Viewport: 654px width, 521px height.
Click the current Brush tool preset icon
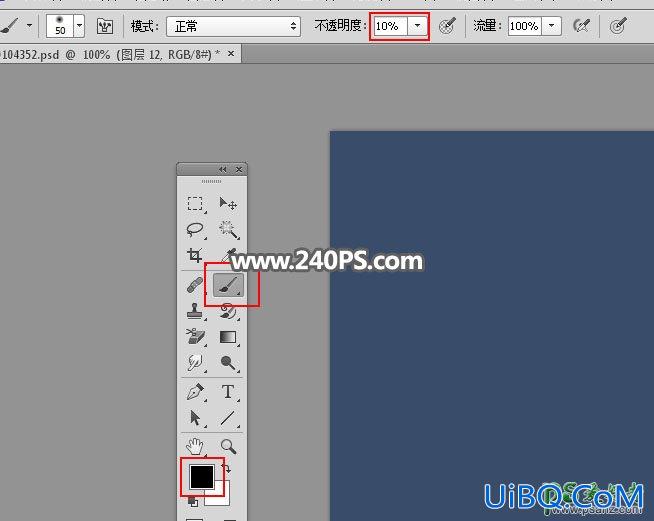tap(10, 25)
